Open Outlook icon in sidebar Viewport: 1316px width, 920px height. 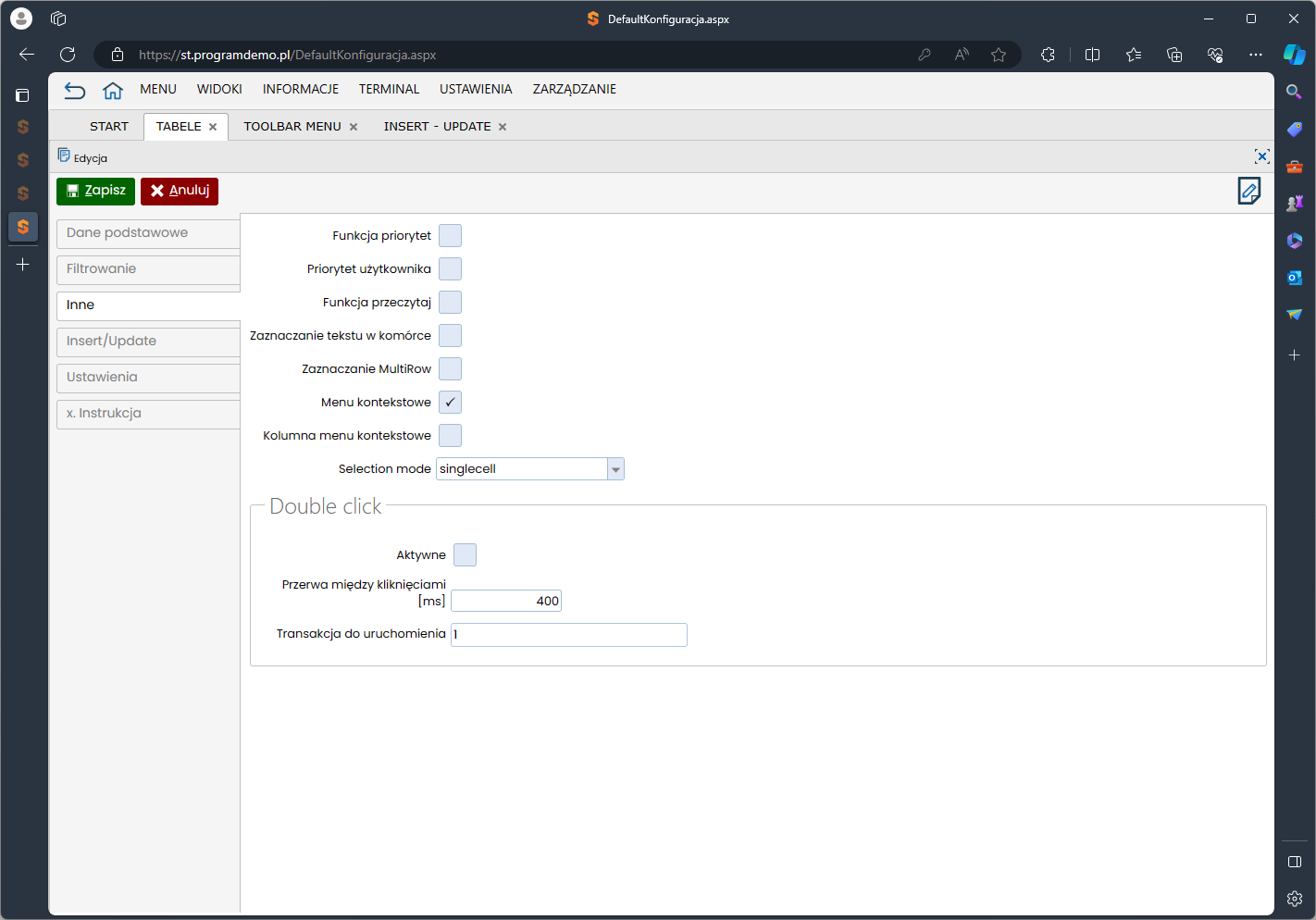(x=1295, y=278)
